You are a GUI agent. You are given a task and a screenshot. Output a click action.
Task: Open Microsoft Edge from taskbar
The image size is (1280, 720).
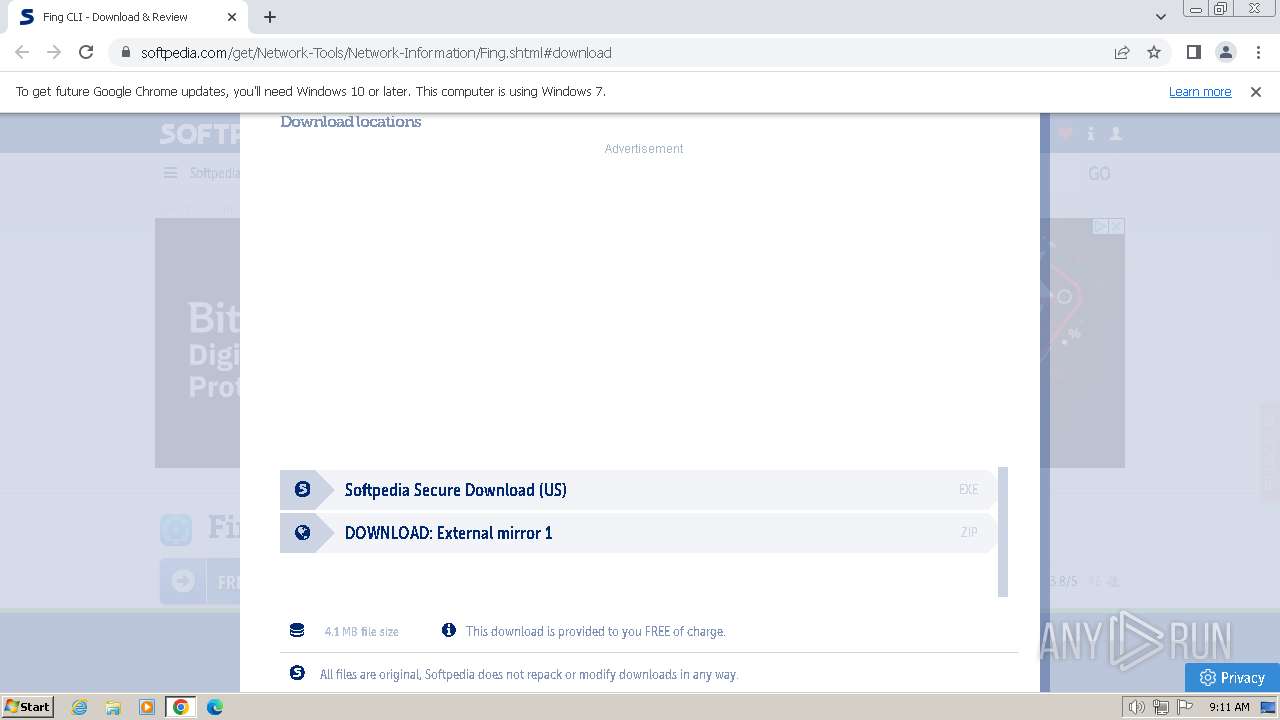pyautogui.click(x=215, y=707)
